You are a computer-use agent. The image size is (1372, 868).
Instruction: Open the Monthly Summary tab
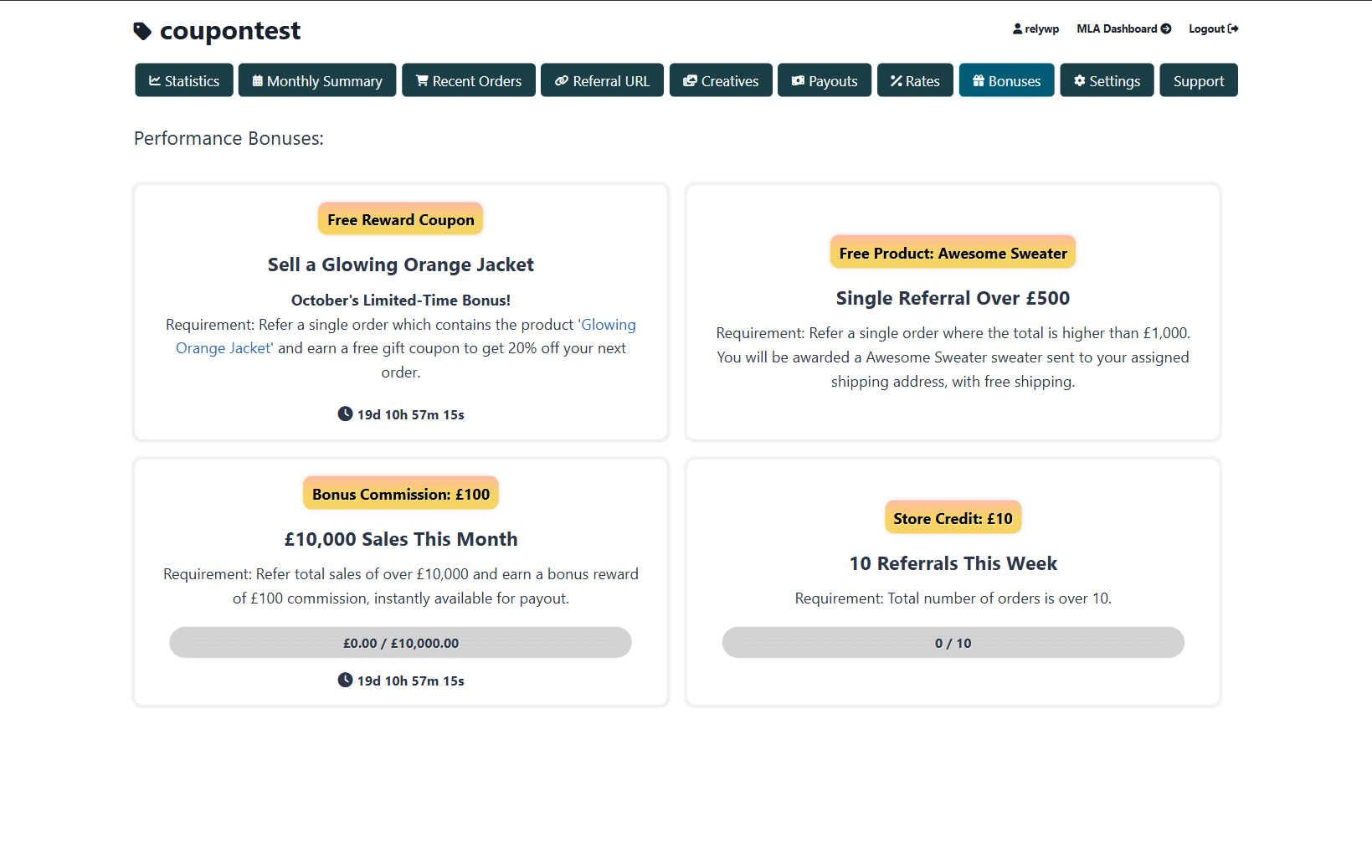[x=317, y=80]
